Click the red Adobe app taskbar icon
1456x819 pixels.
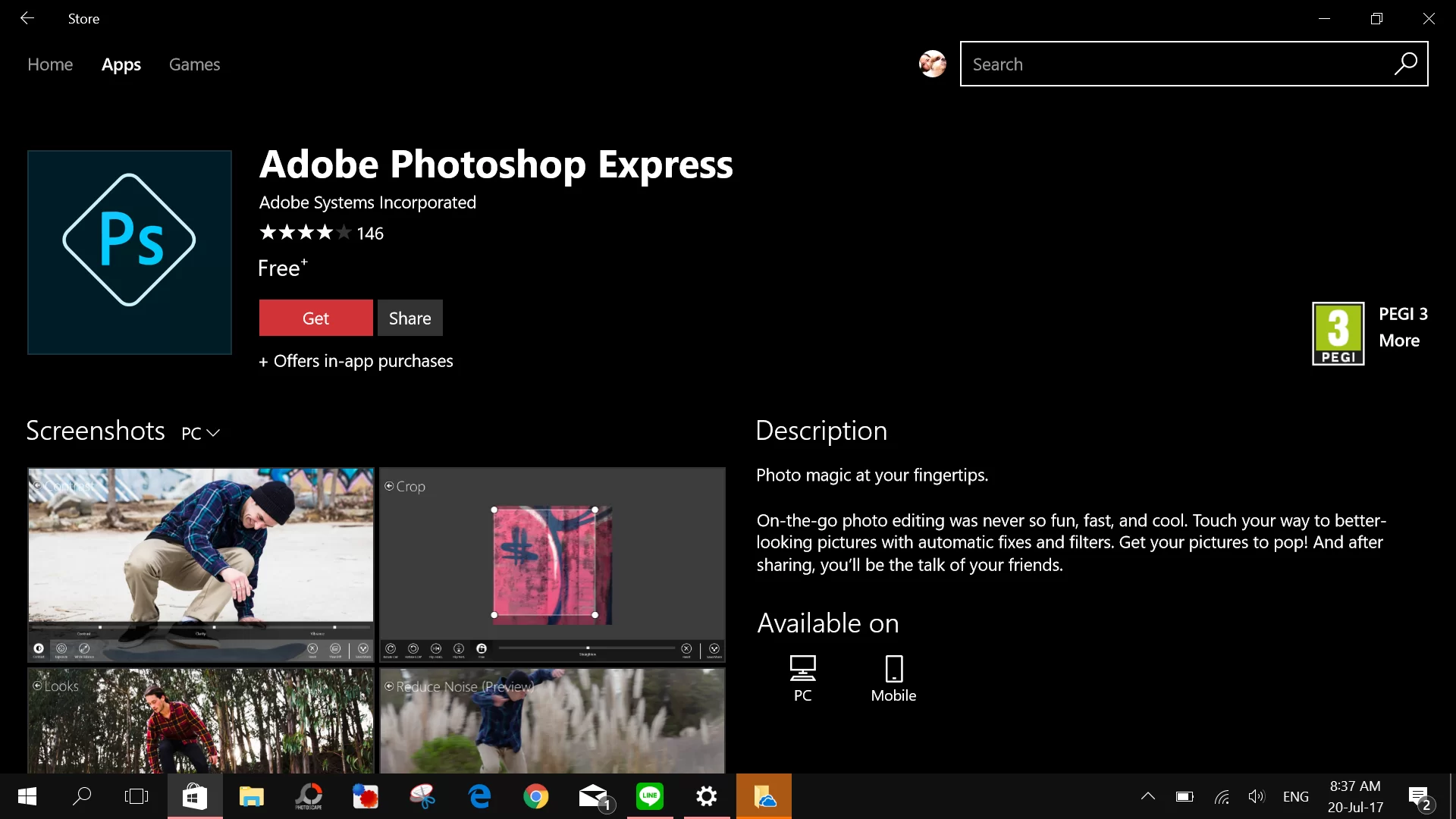click(366, 796)
